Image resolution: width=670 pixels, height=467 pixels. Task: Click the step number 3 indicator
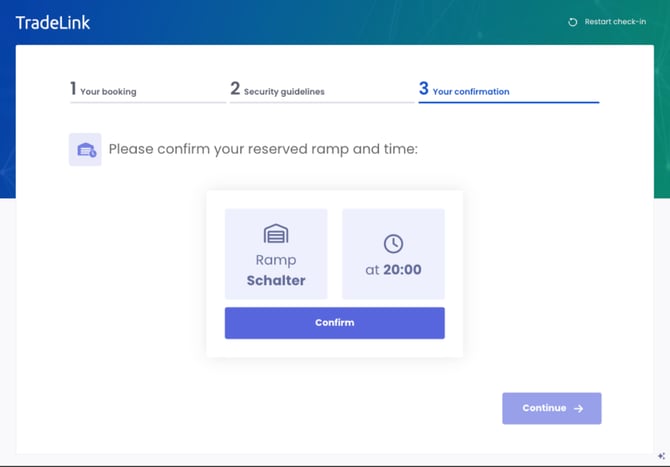tap(424, 89)
